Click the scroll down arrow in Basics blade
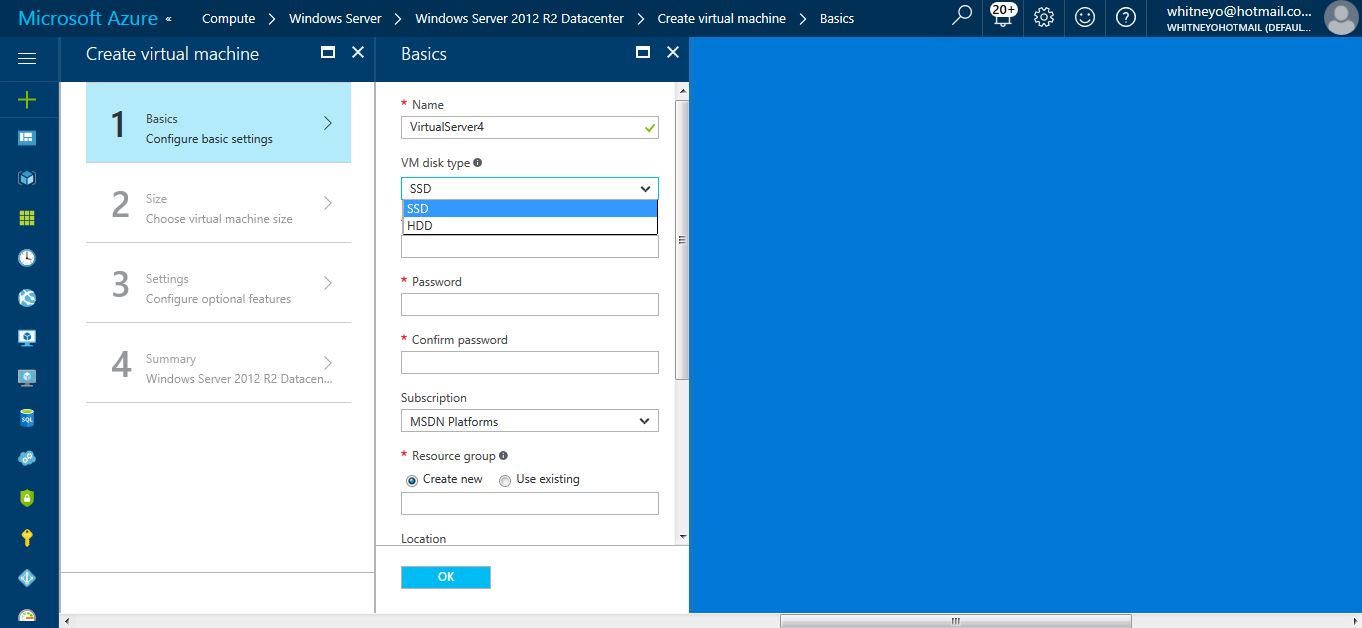 tap(683, 537)
